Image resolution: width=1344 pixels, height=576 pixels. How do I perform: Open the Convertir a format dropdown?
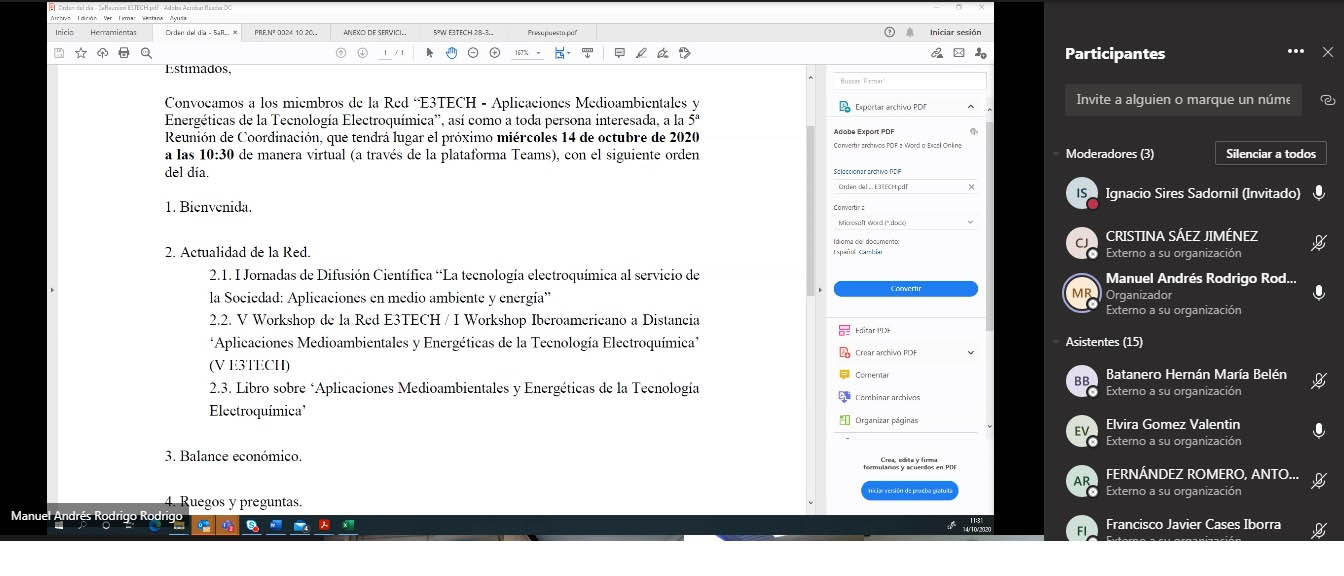(905, 222)
